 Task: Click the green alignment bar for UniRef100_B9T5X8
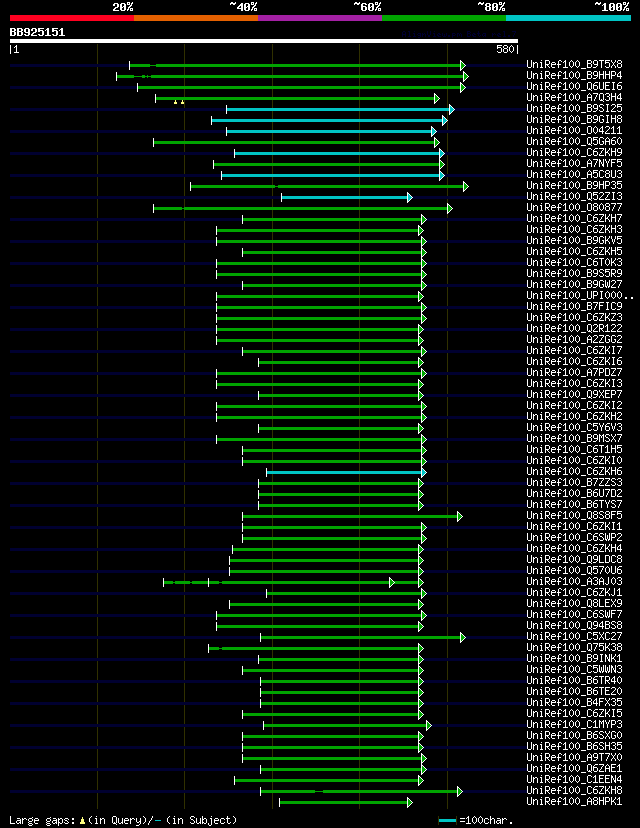pos(295,65)
